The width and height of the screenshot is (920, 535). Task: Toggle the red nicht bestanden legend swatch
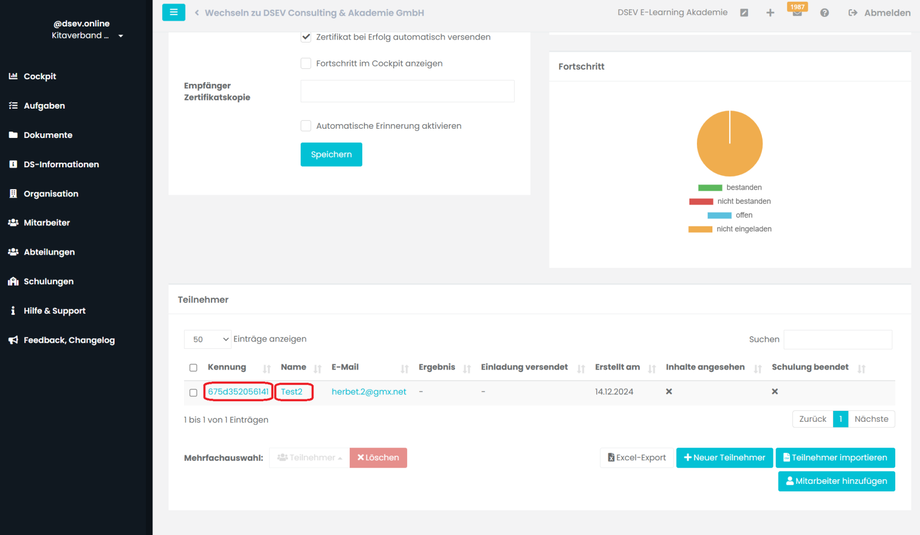701,202
